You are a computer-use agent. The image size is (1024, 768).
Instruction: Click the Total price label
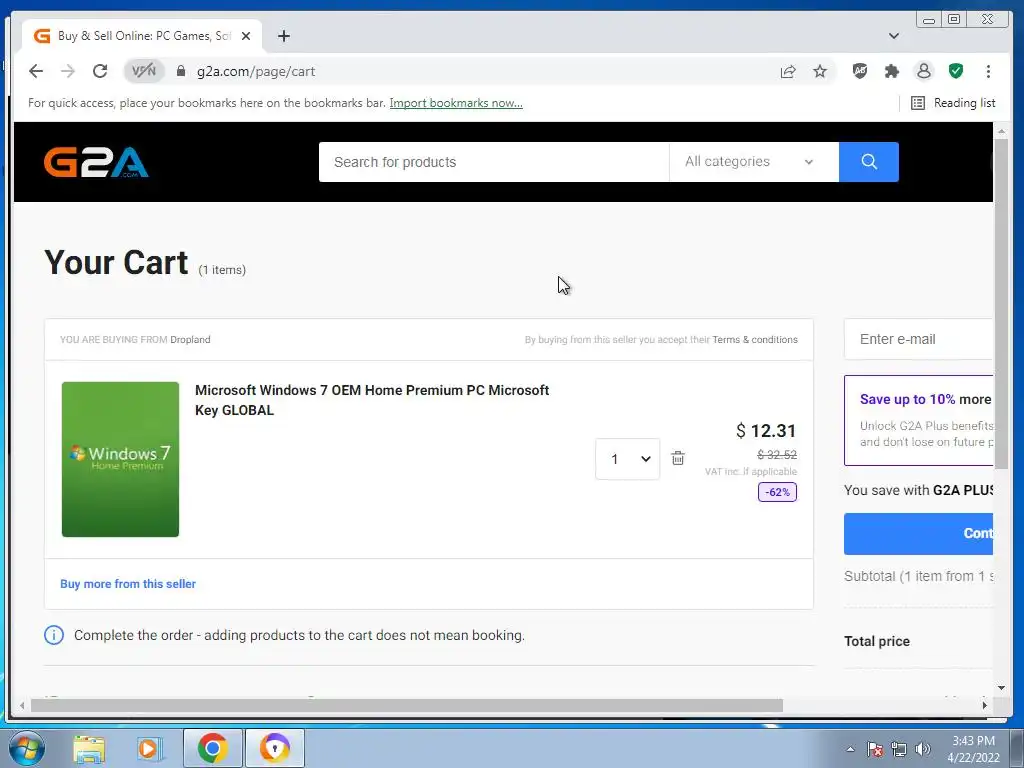point(876,641)
